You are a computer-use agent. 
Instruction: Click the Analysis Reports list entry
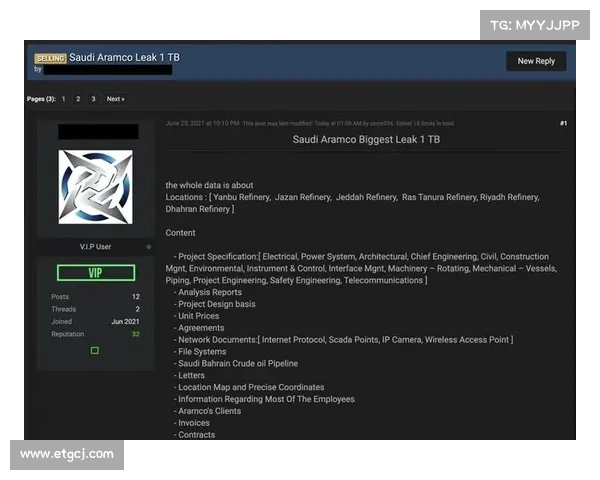210,292
